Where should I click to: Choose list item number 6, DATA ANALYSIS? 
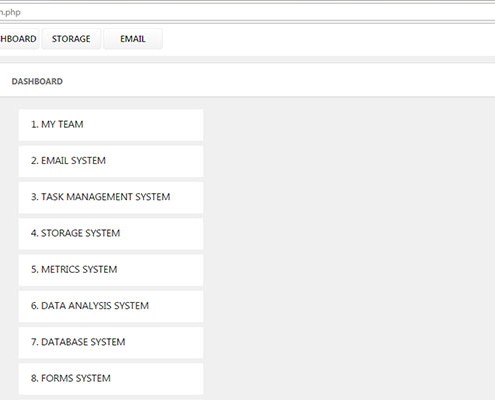(x=111, y=306)
